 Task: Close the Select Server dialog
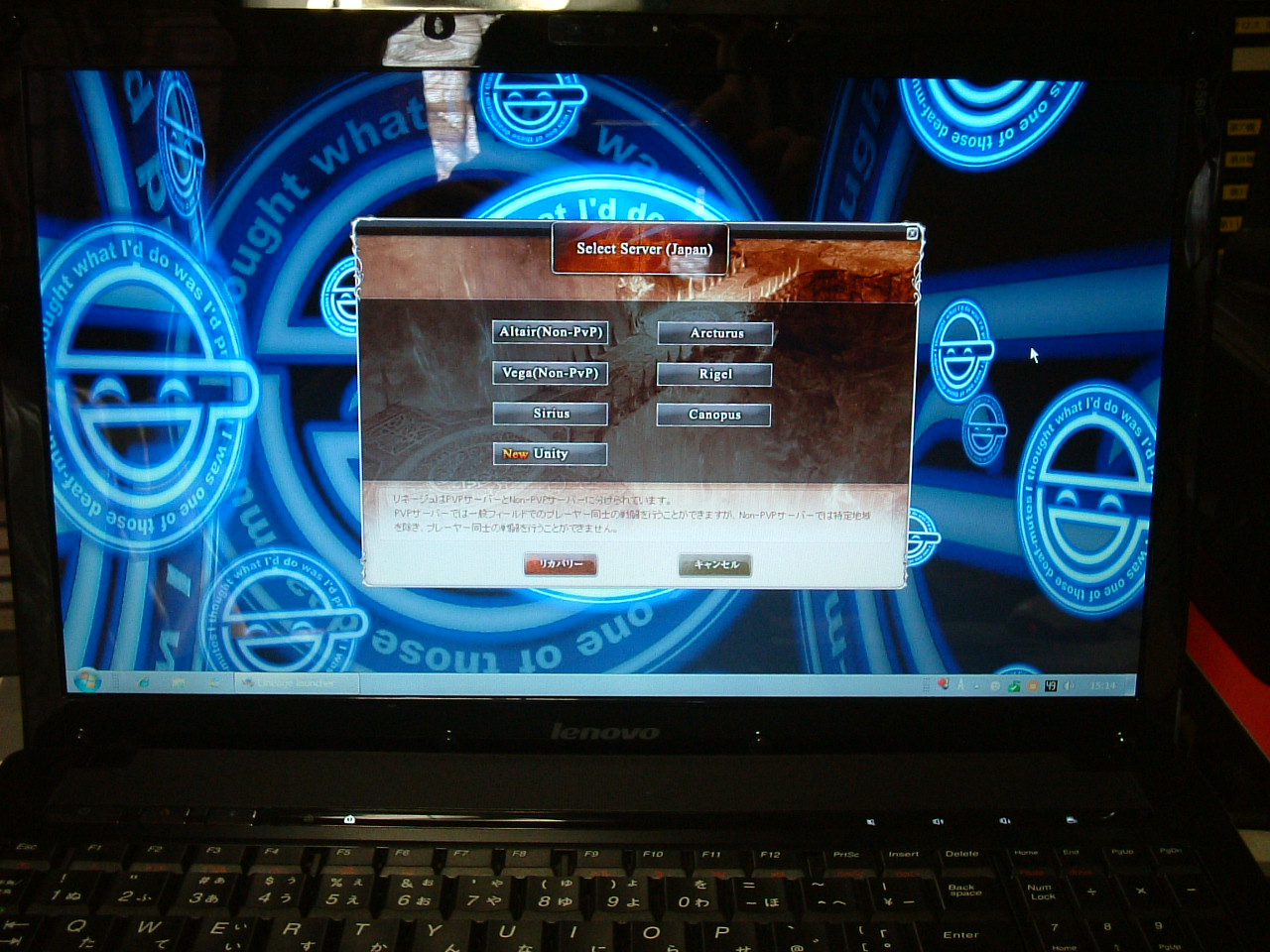(x=912, y=233)
